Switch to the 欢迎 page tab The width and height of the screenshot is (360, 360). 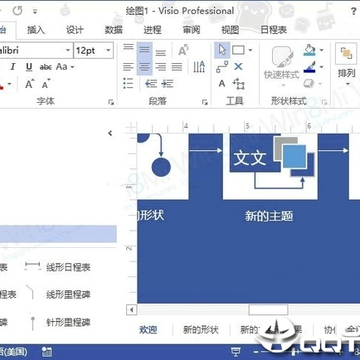click(x=148, y=330)
